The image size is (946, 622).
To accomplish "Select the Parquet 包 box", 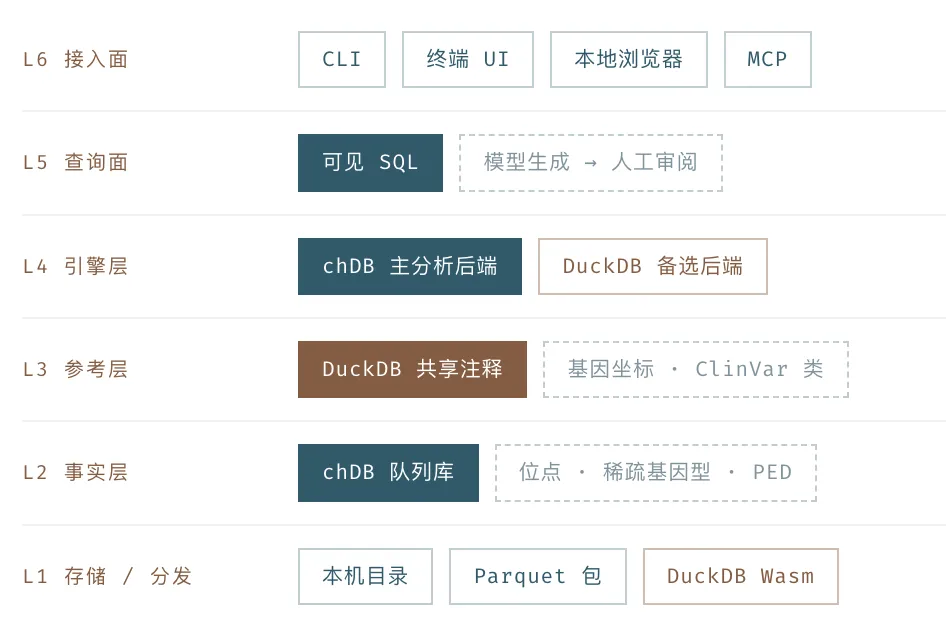I will point(538,577).
